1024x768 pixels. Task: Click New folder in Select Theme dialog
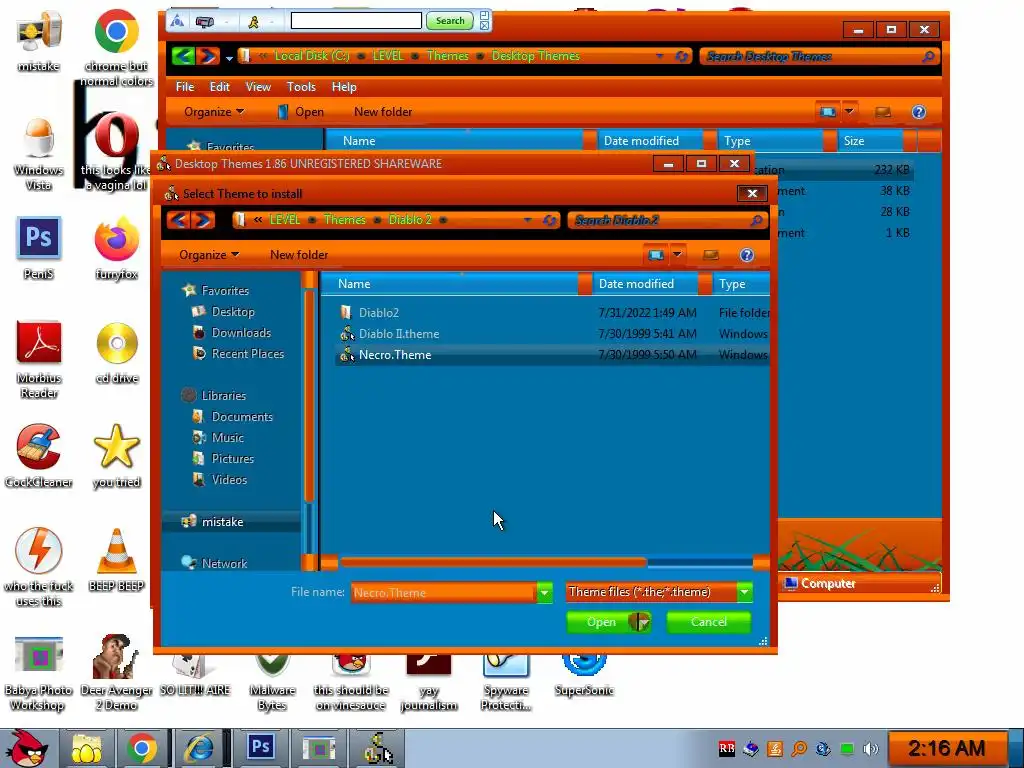[299, 255]
